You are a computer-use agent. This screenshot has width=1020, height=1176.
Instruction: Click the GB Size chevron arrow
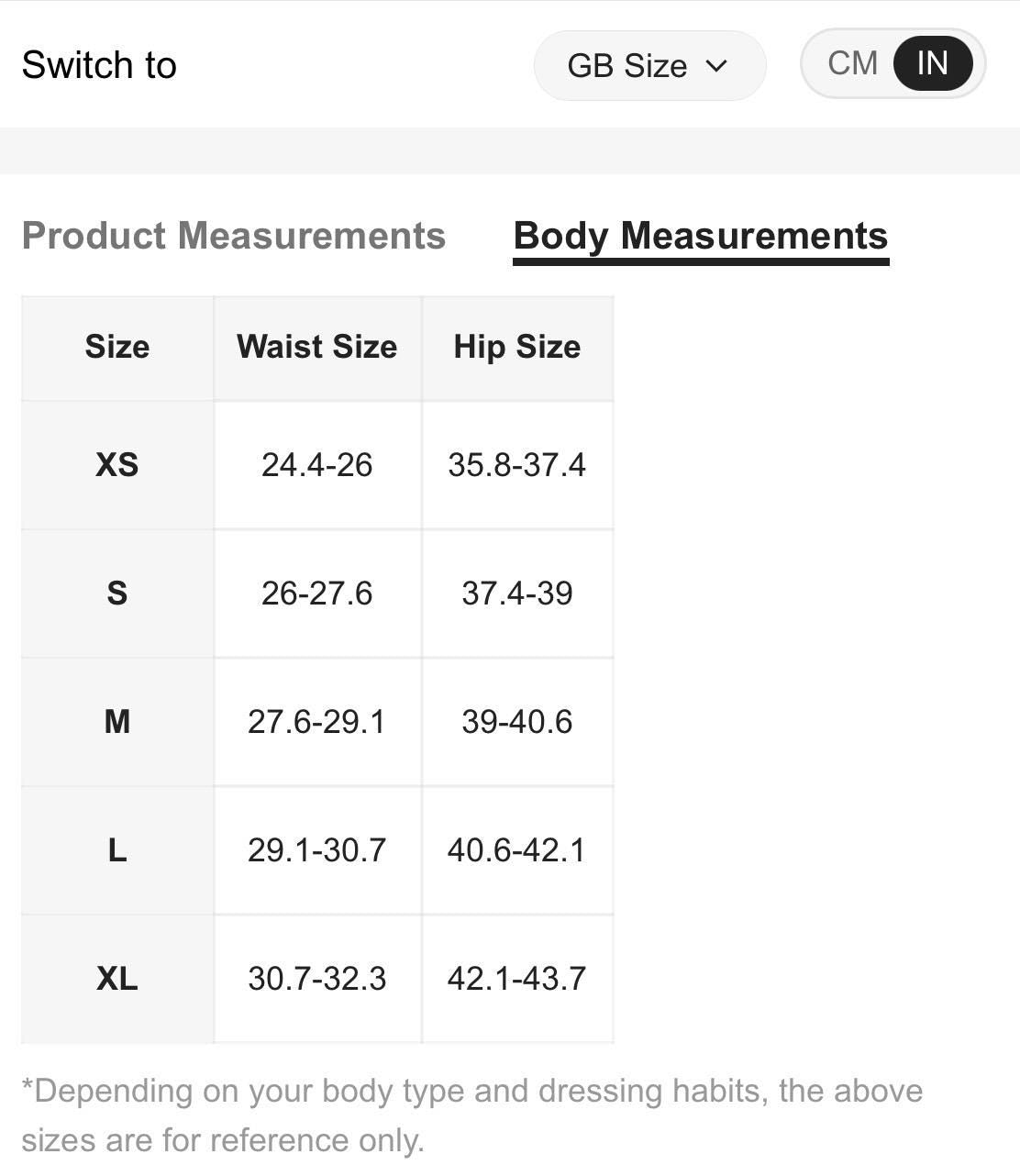click(717, 66)
